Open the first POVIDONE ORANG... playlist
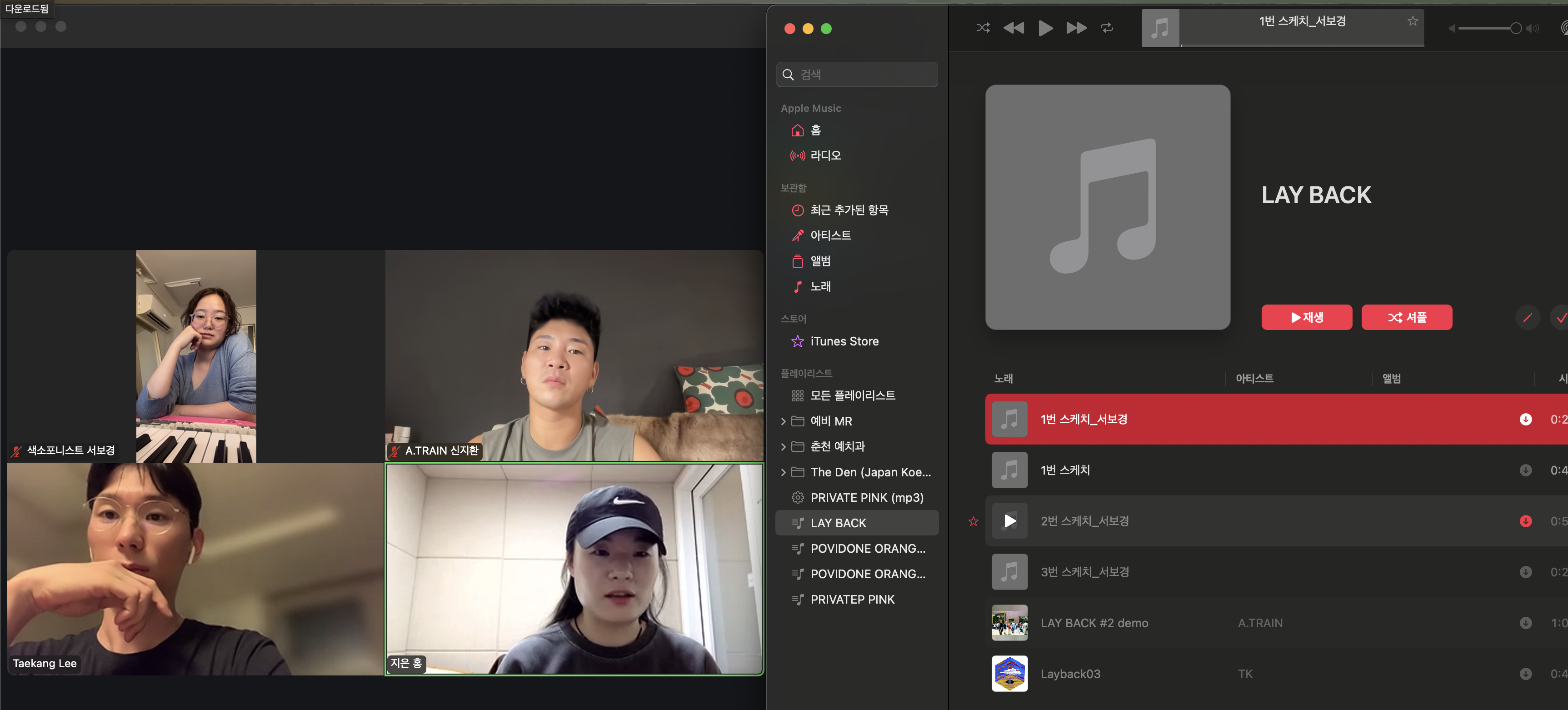 click(856, 549)
